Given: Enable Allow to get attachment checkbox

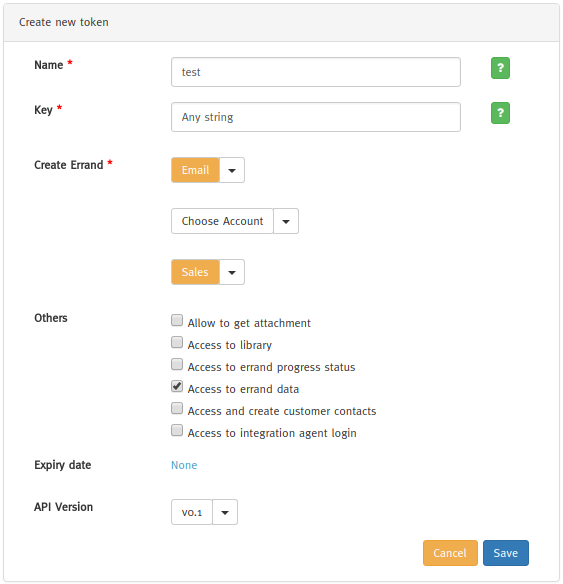Looking at the screenshot, I should point(177,320).
